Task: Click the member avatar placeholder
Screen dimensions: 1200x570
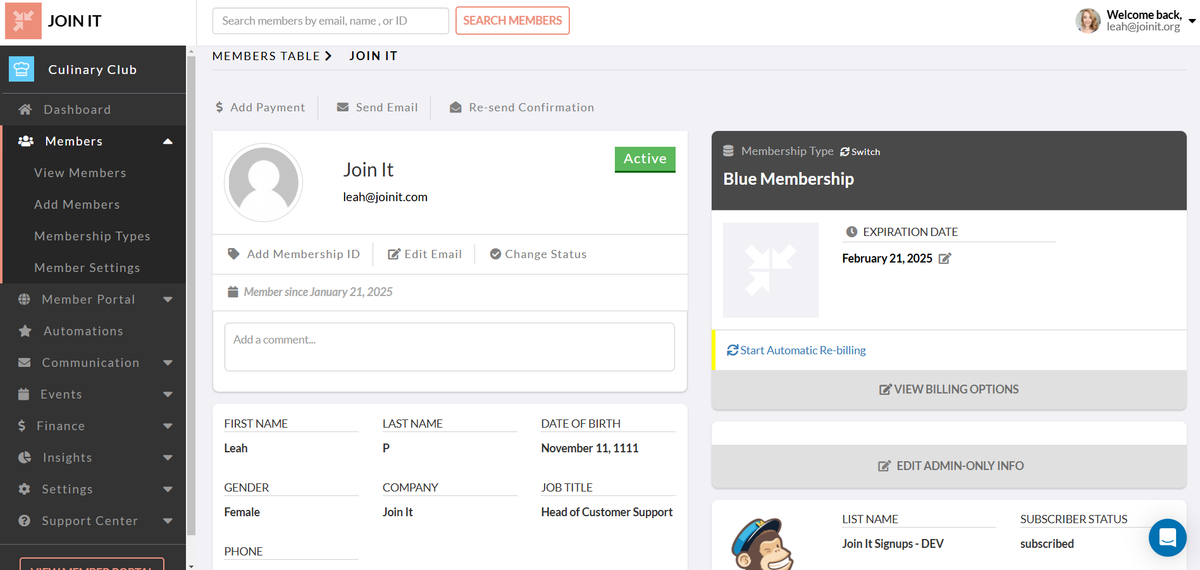Action: click(x=264, y=182)
